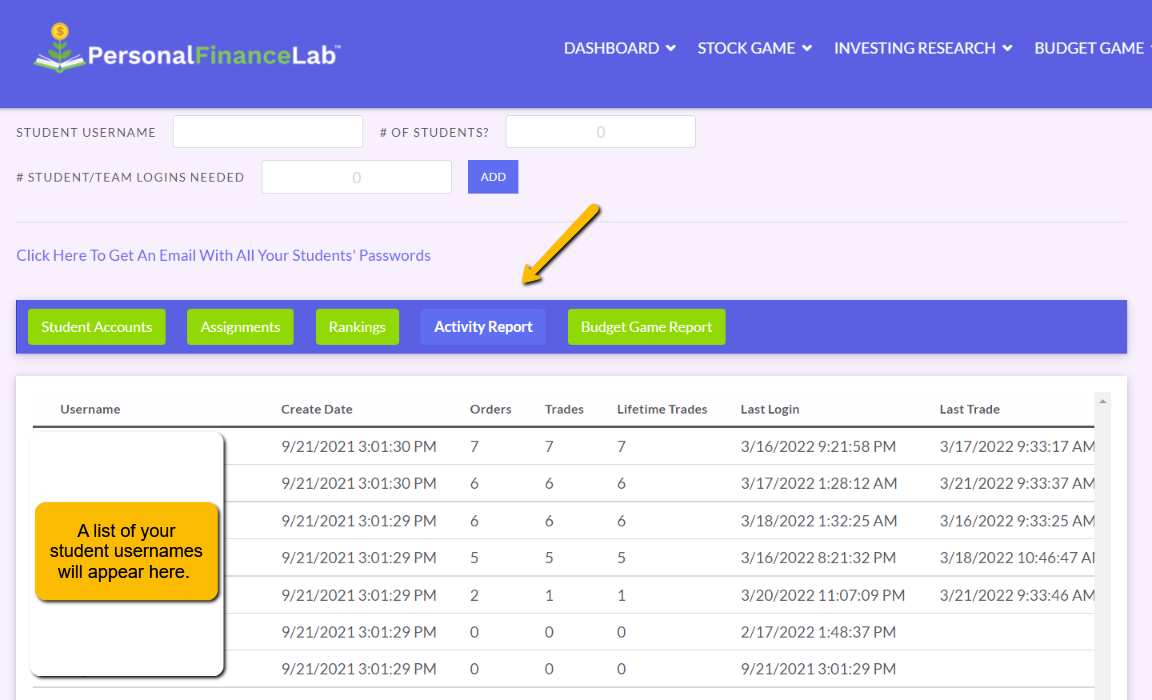Viewport: 1152px width, 700px height.
Task: Click last trade 3/21/2022 9:33:37 AM
Action: pyautogui.click(x=1017, y=483)
